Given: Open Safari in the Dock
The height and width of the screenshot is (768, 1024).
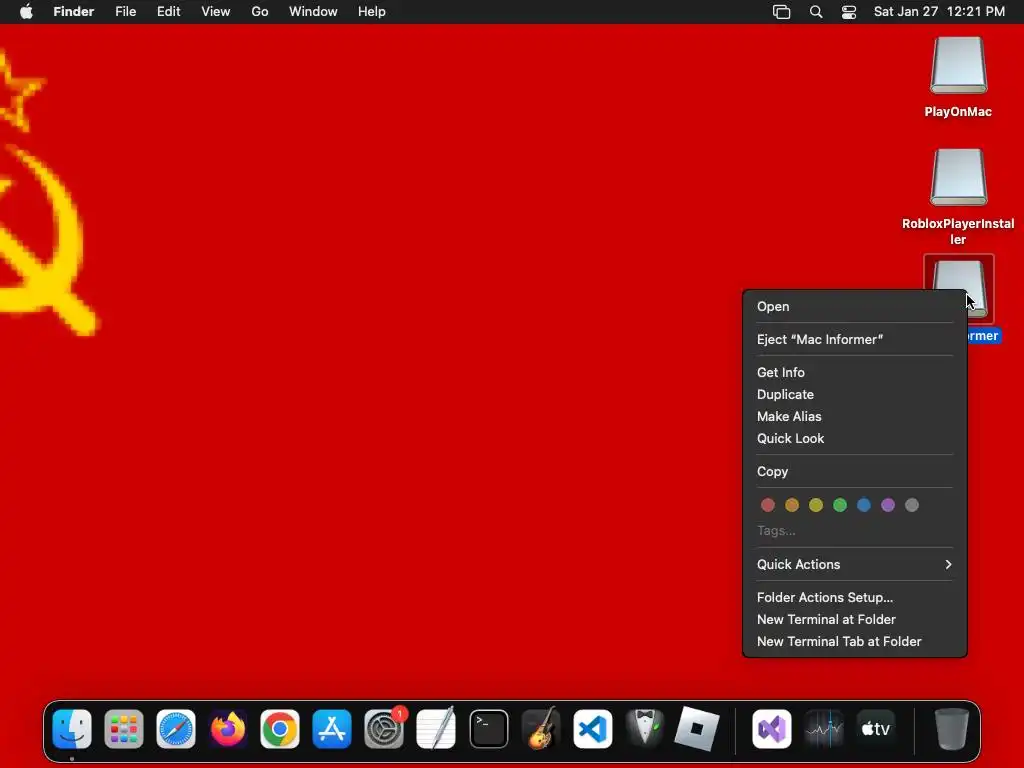Looking at the screenshot, I should click(176, 729).
